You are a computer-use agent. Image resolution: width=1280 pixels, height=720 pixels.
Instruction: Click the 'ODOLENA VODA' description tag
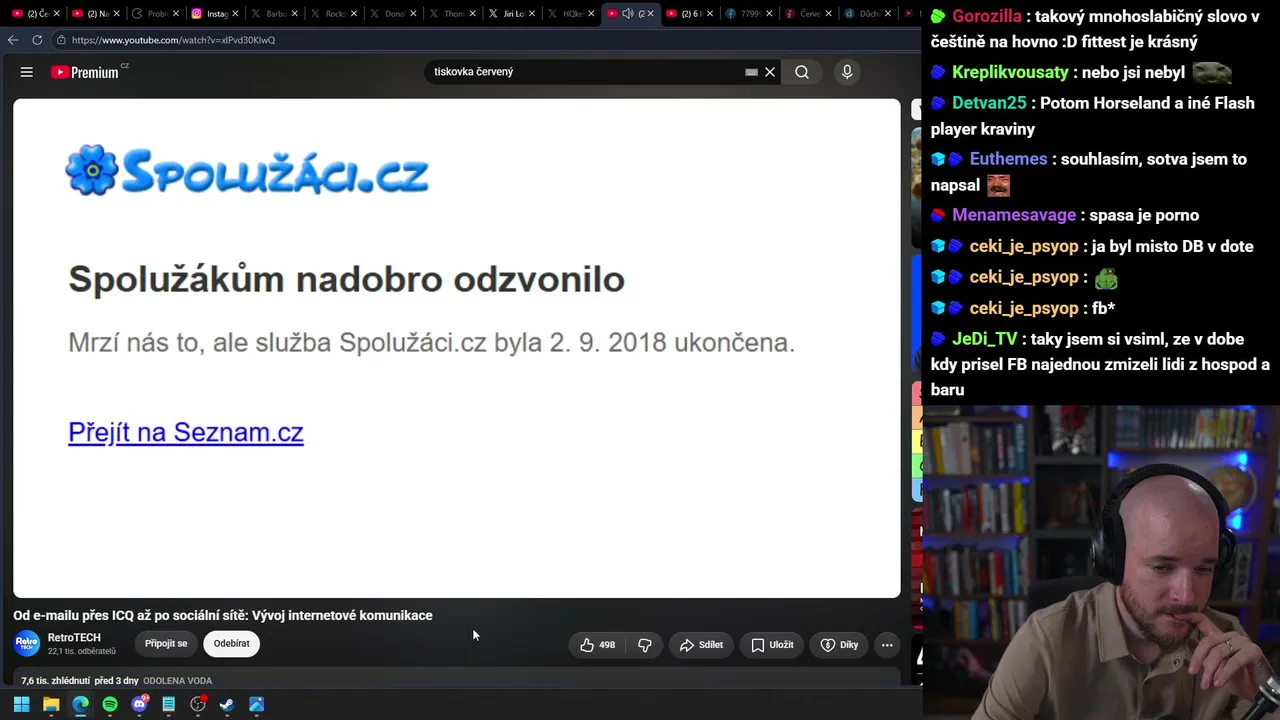[177, 681]
